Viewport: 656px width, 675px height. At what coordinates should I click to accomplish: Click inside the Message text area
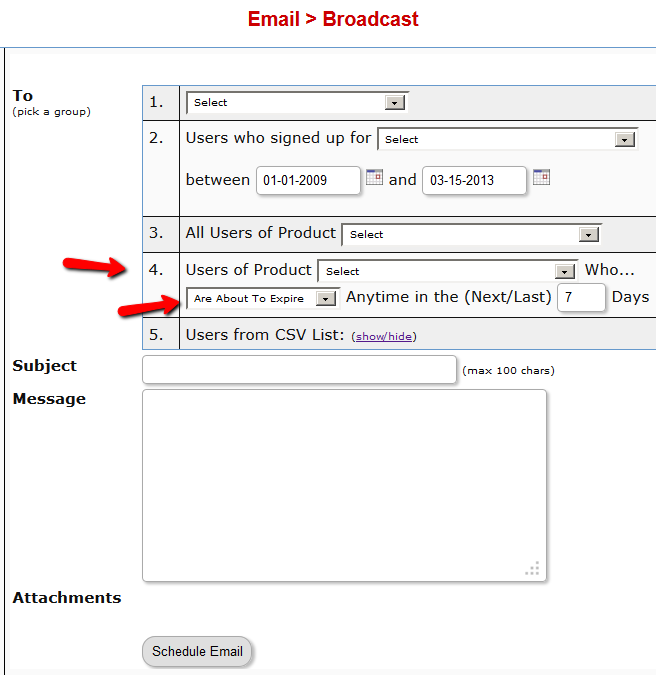[344, 485]
